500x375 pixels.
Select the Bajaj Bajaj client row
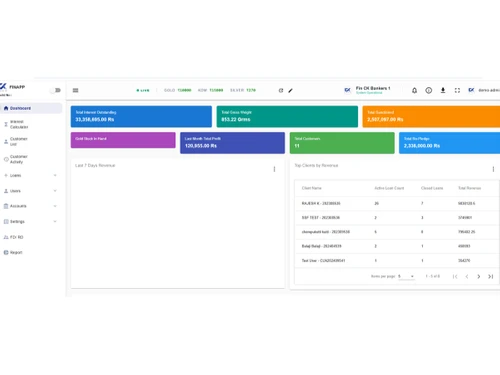397,246
